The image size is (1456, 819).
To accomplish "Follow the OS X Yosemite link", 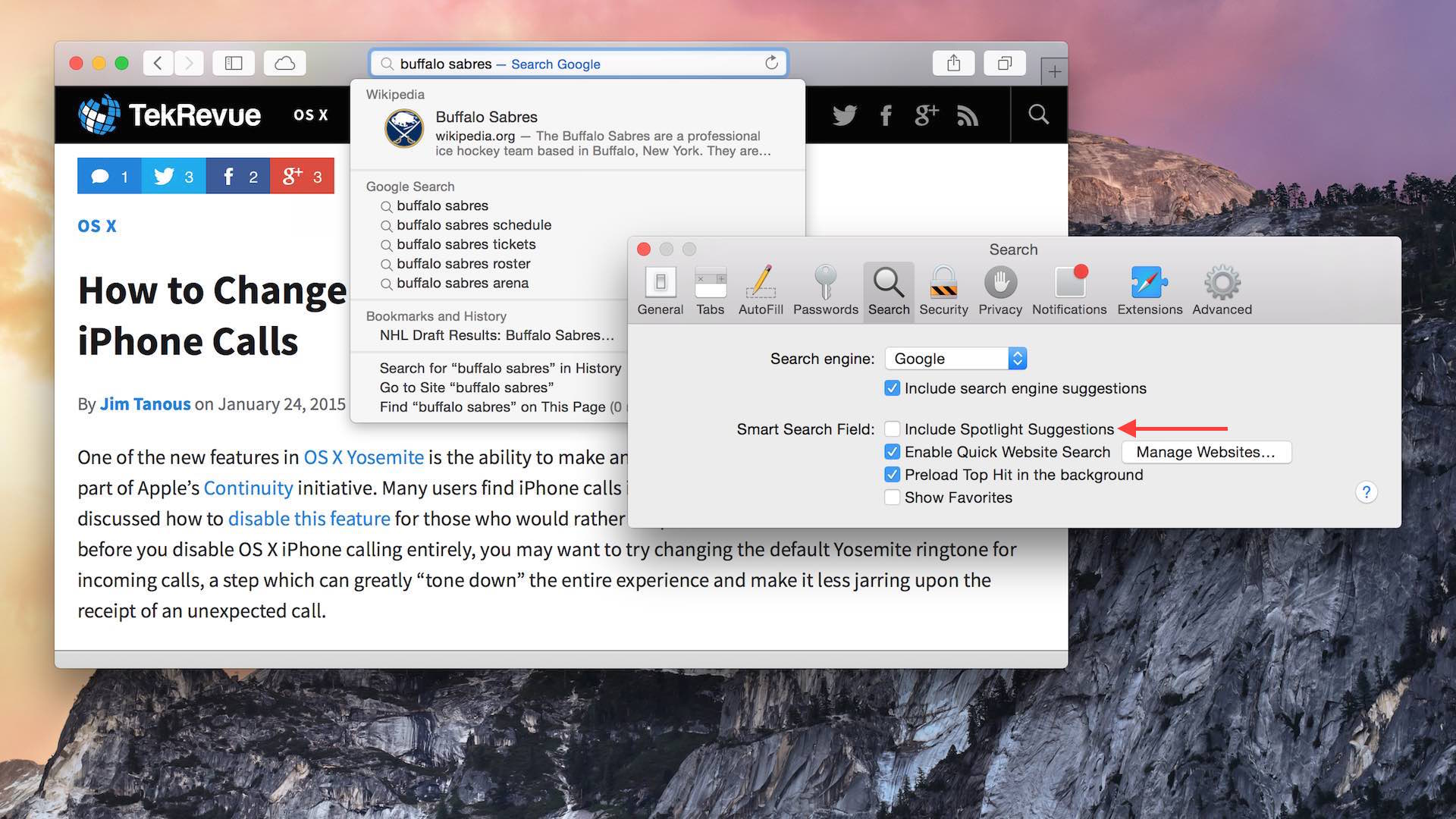I will tap(364, 457).
